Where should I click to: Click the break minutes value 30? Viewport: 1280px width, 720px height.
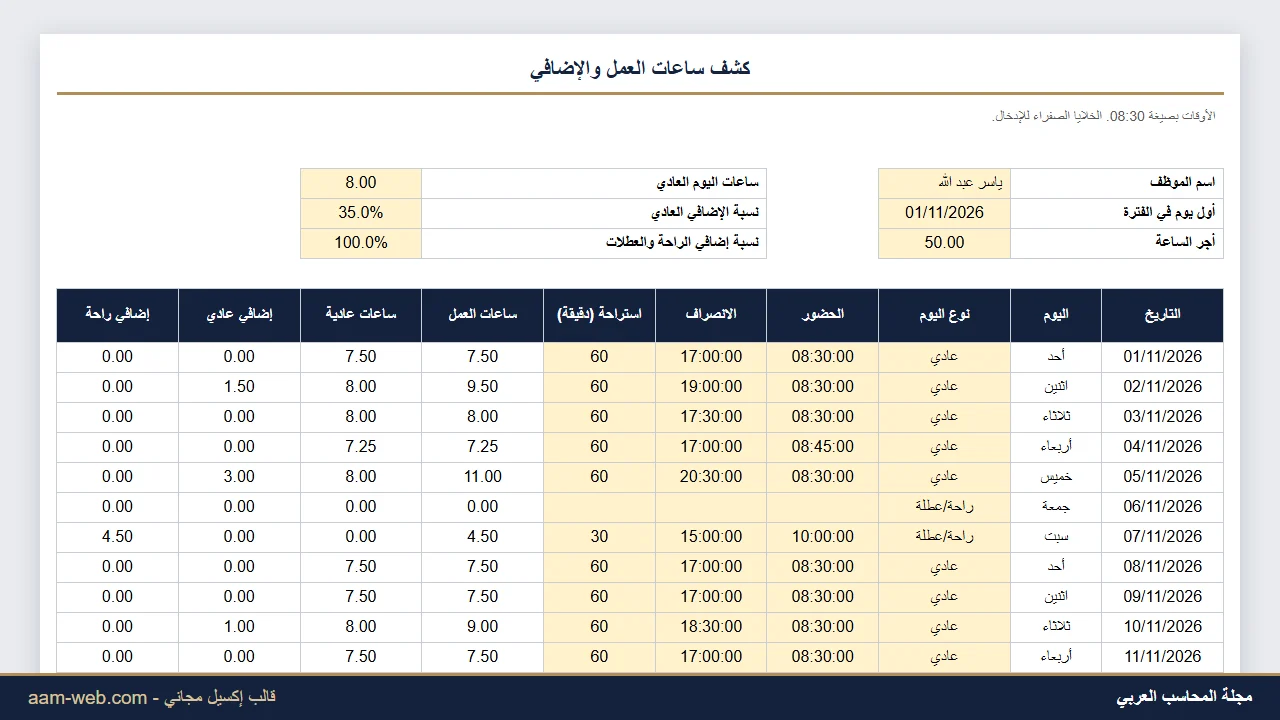click(x=599, y=537)
